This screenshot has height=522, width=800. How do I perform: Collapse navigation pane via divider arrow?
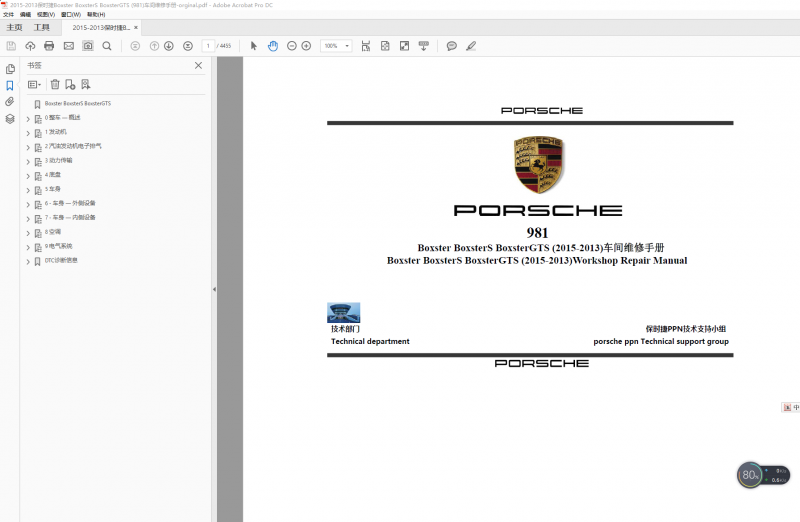pos(214,289)
